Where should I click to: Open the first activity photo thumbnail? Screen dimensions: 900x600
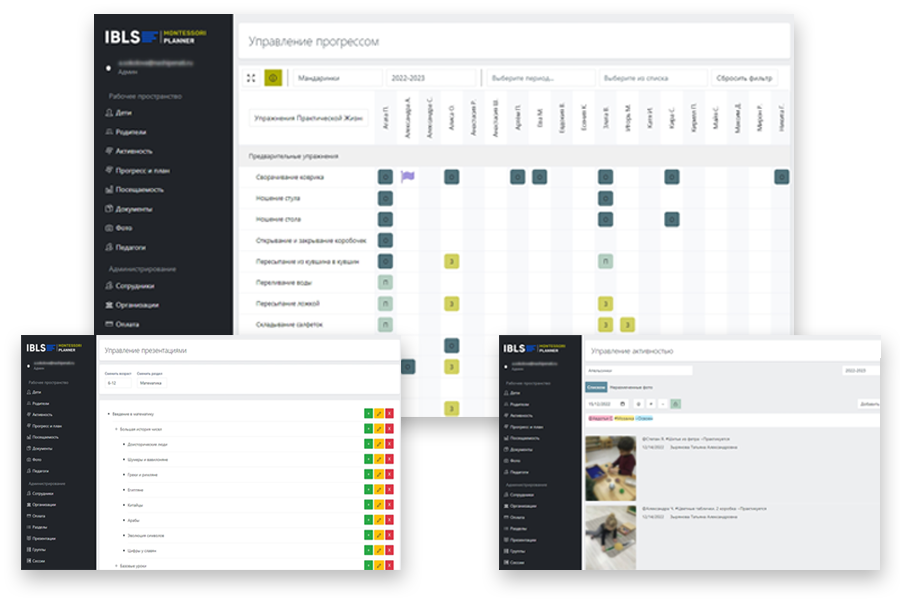pyautogui.click(x=610, y=468)
